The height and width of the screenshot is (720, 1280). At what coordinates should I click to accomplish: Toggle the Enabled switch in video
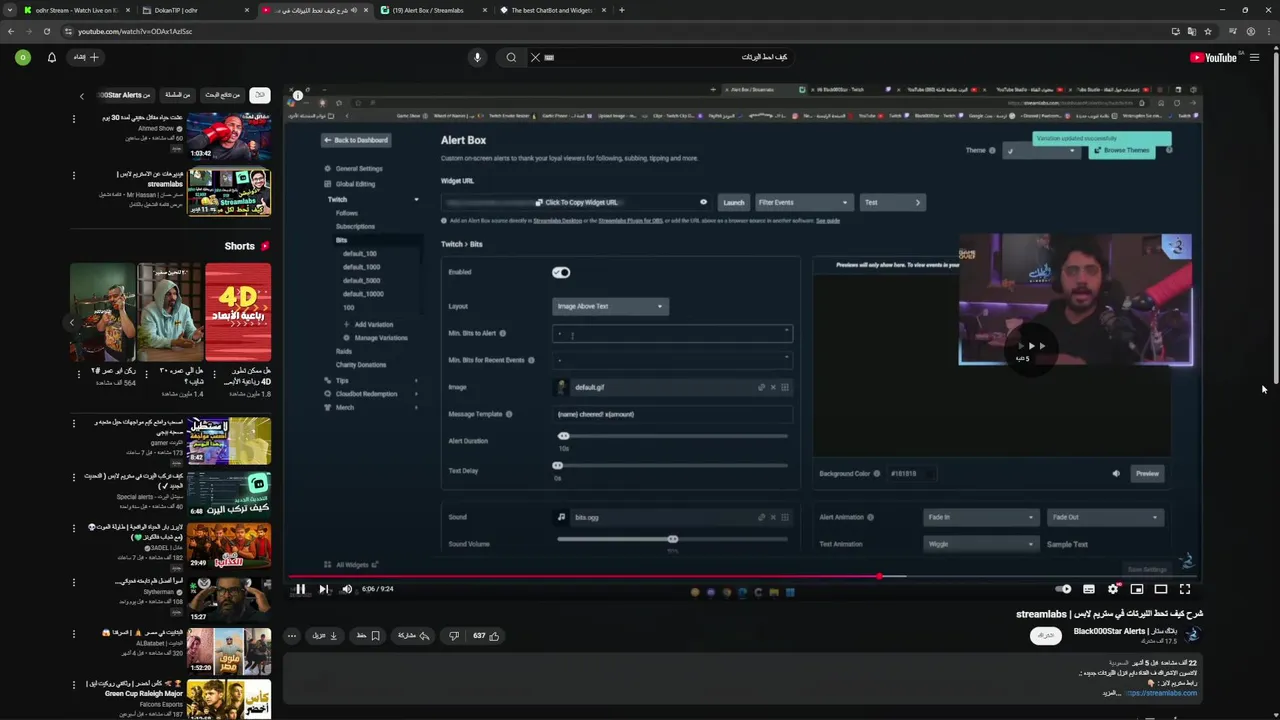click(x=561, y=272)
